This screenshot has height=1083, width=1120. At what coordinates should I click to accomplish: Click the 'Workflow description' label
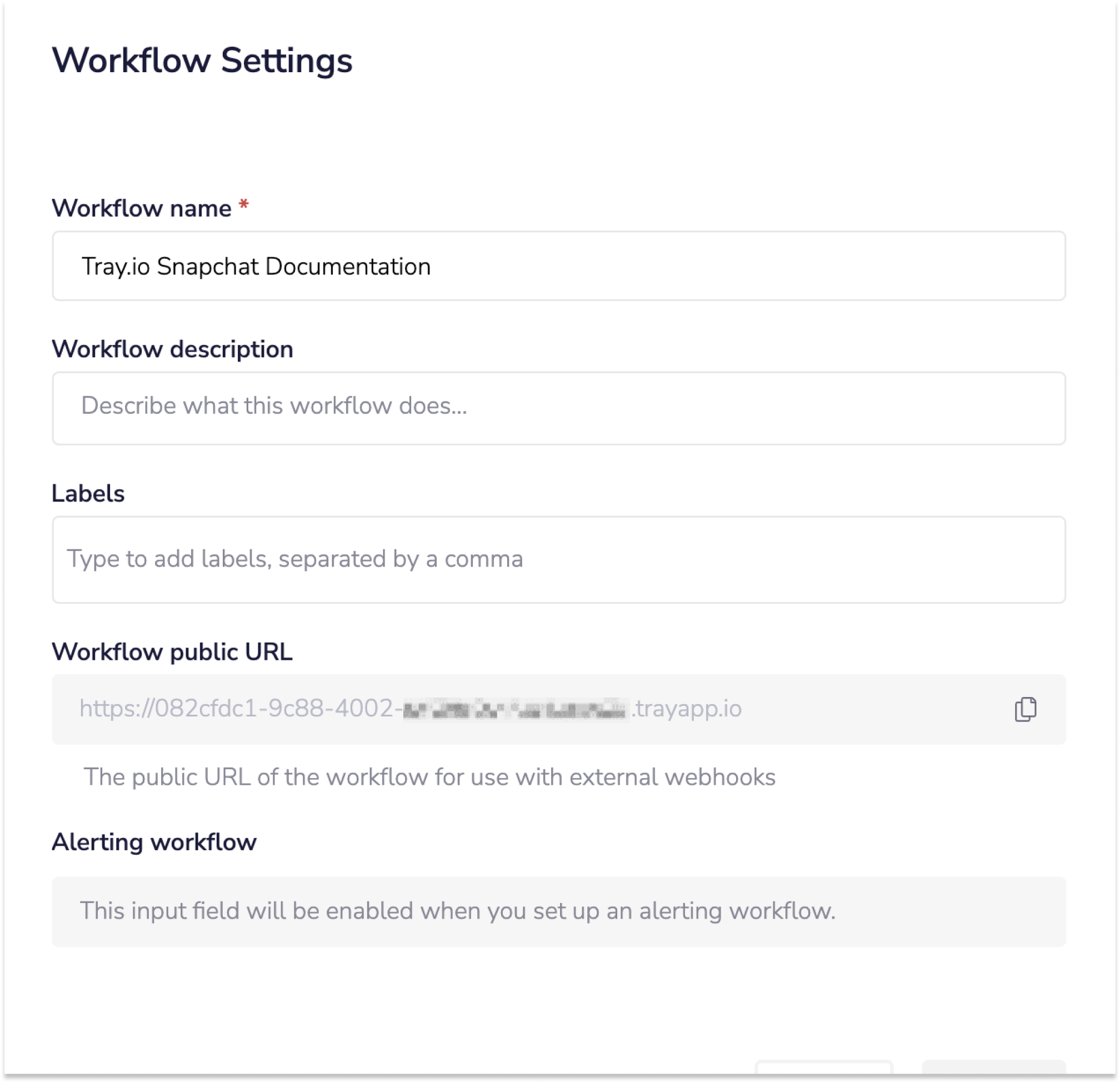pos(172,349)
